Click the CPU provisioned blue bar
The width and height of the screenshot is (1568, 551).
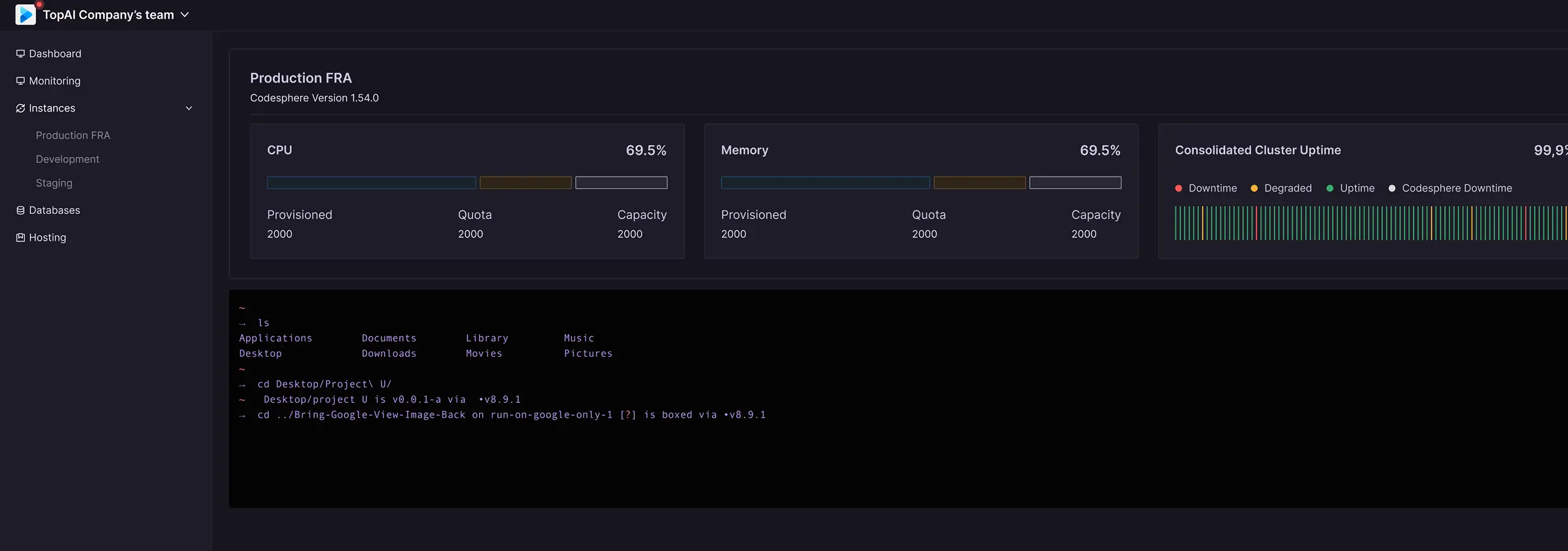[x=372, y=182]
